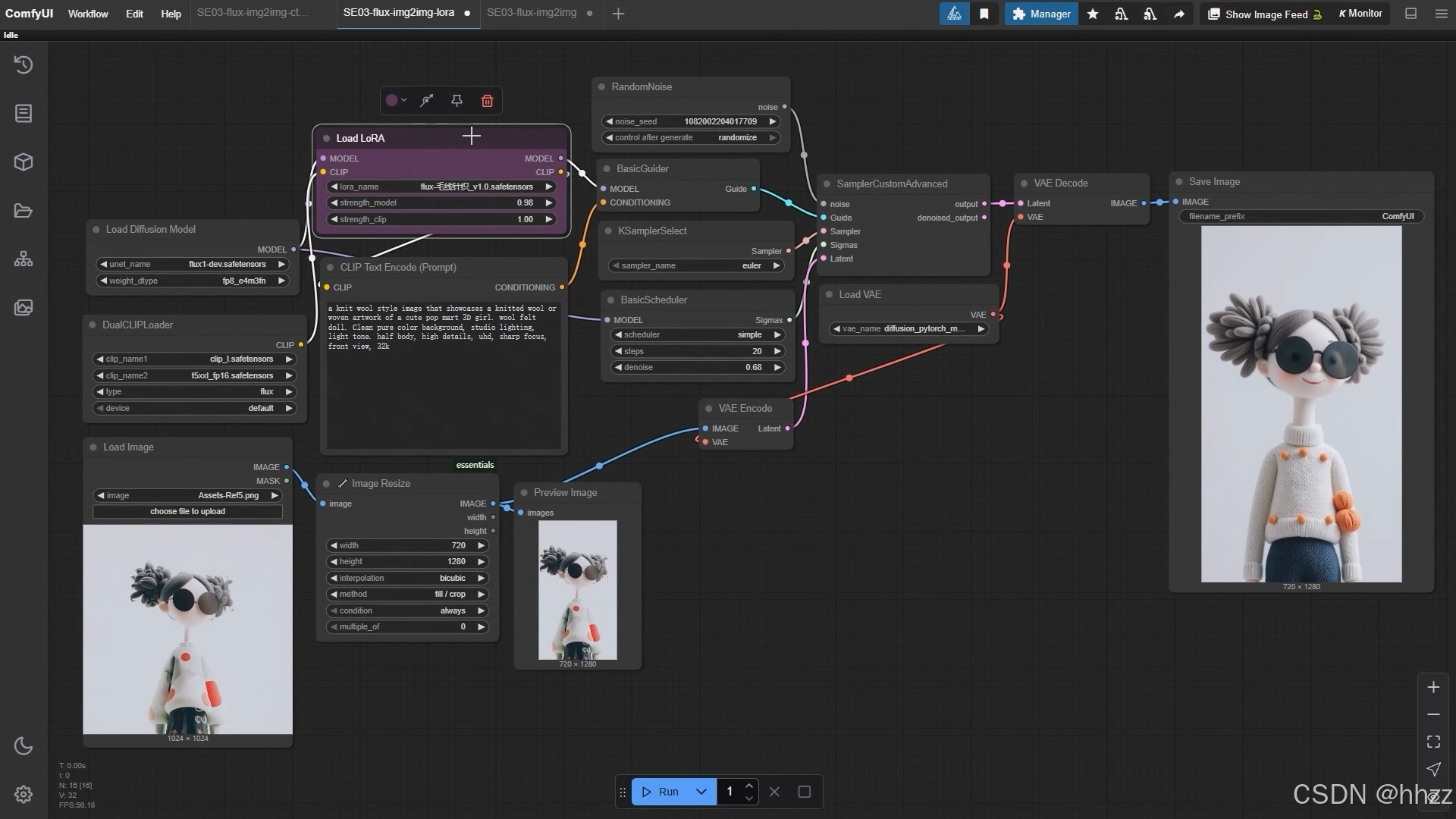This screenshot has height=819, width=1456.
Task: Open the node library sidebar icon
Action: [24, 114]
